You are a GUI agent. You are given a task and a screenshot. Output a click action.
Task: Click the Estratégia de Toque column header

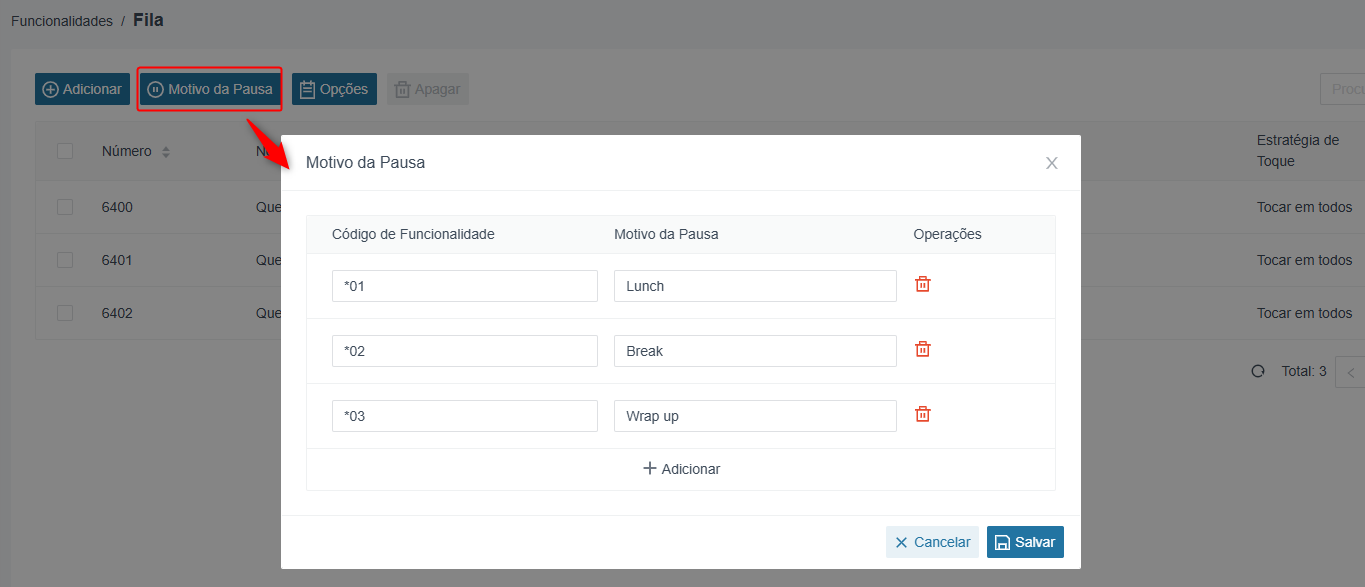(1298, 151)
